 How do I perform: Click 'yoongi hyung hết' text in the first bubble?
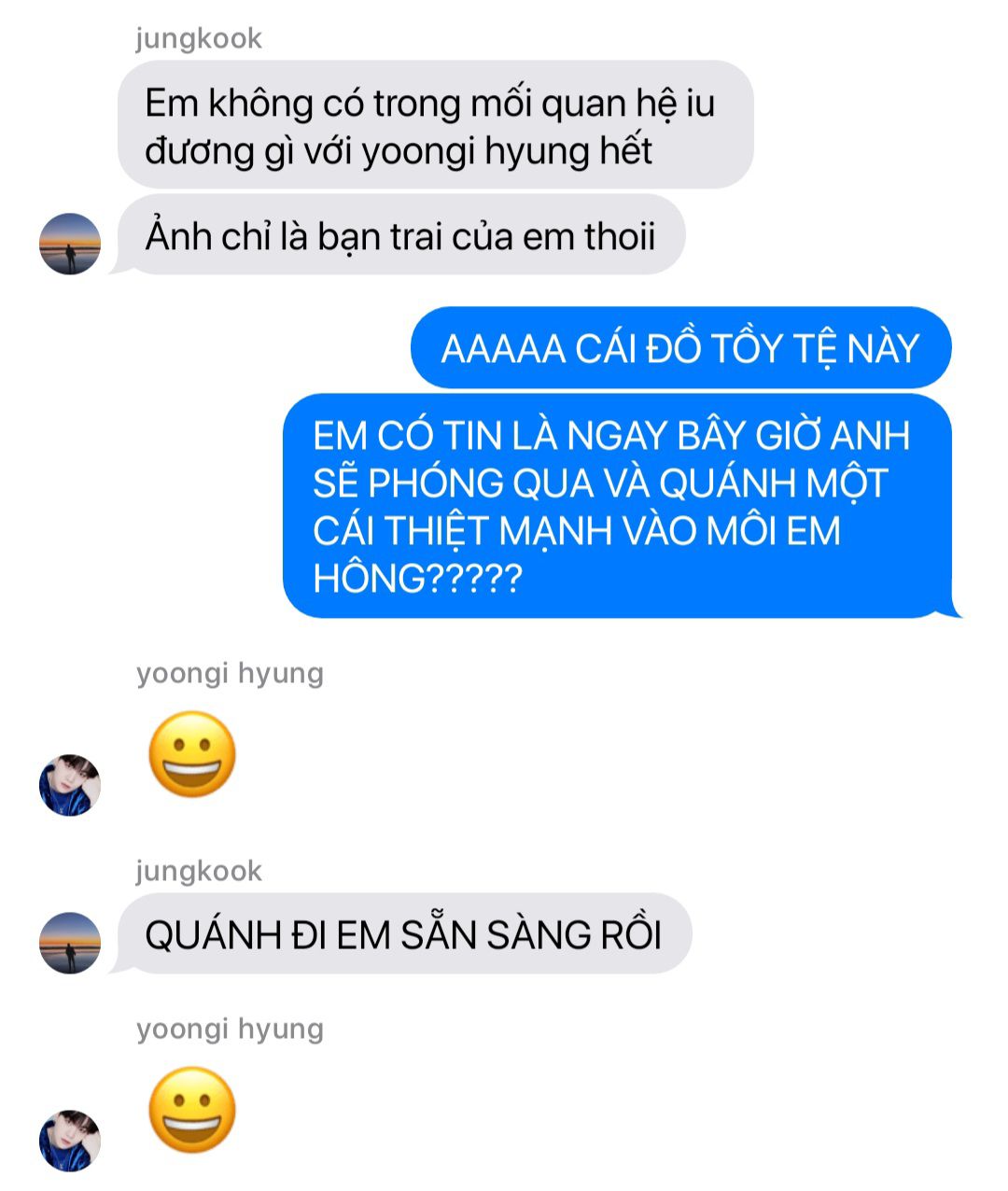pyautogui.click(x=507, y=152)
